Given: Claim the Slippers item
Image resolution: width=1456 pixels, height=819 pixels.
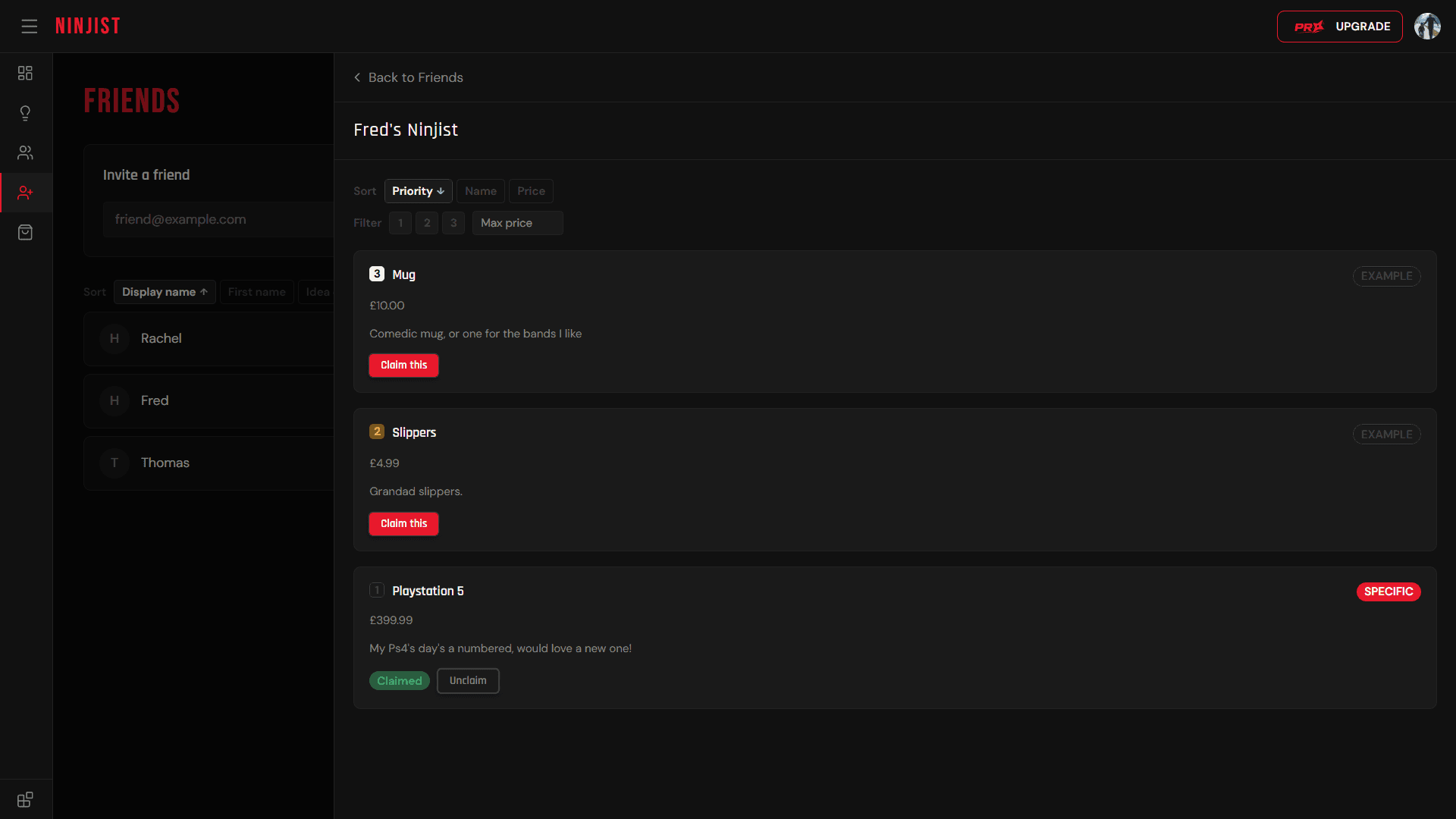Looking at the screenshot, I should [x=403, y=524].
